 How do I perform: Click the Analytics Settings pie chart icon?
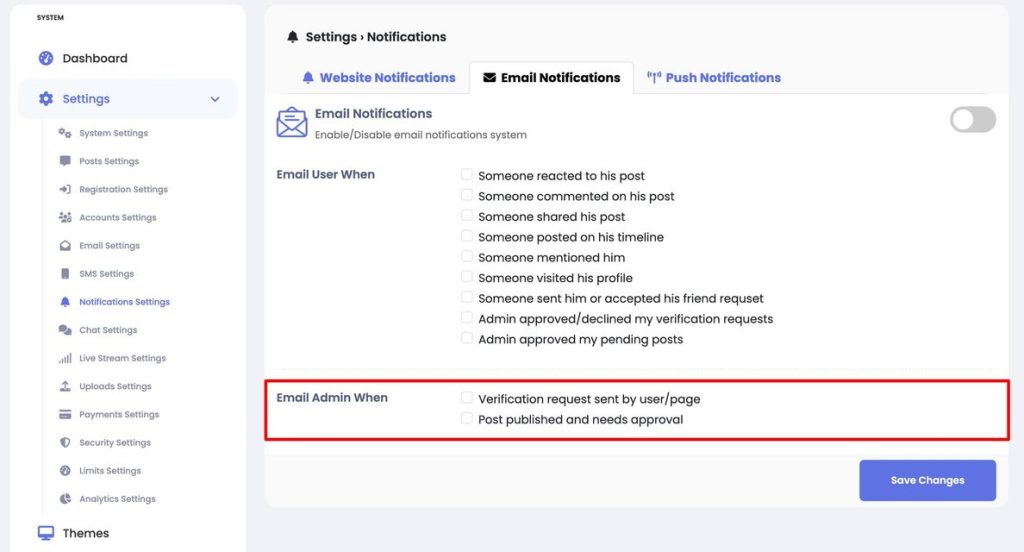pyautogui.click(x=65, y=498)
